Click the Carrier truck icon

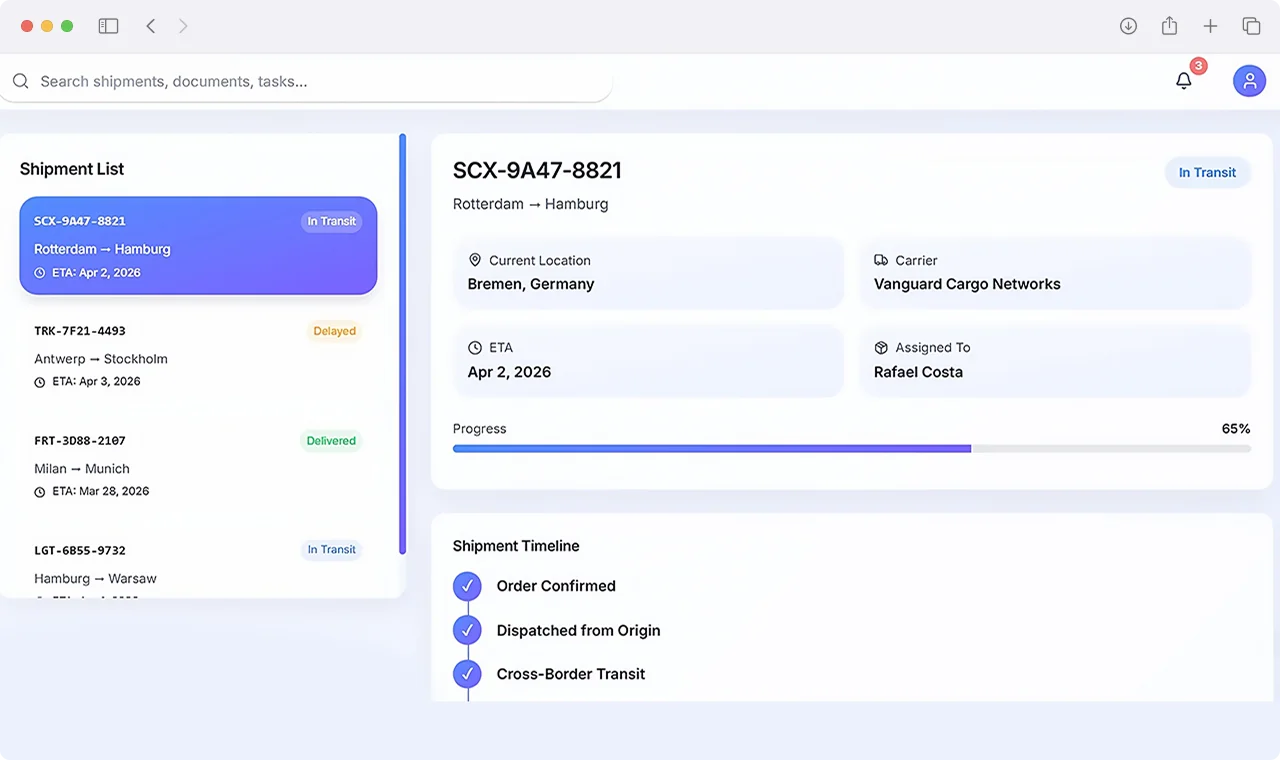[881, 260]
